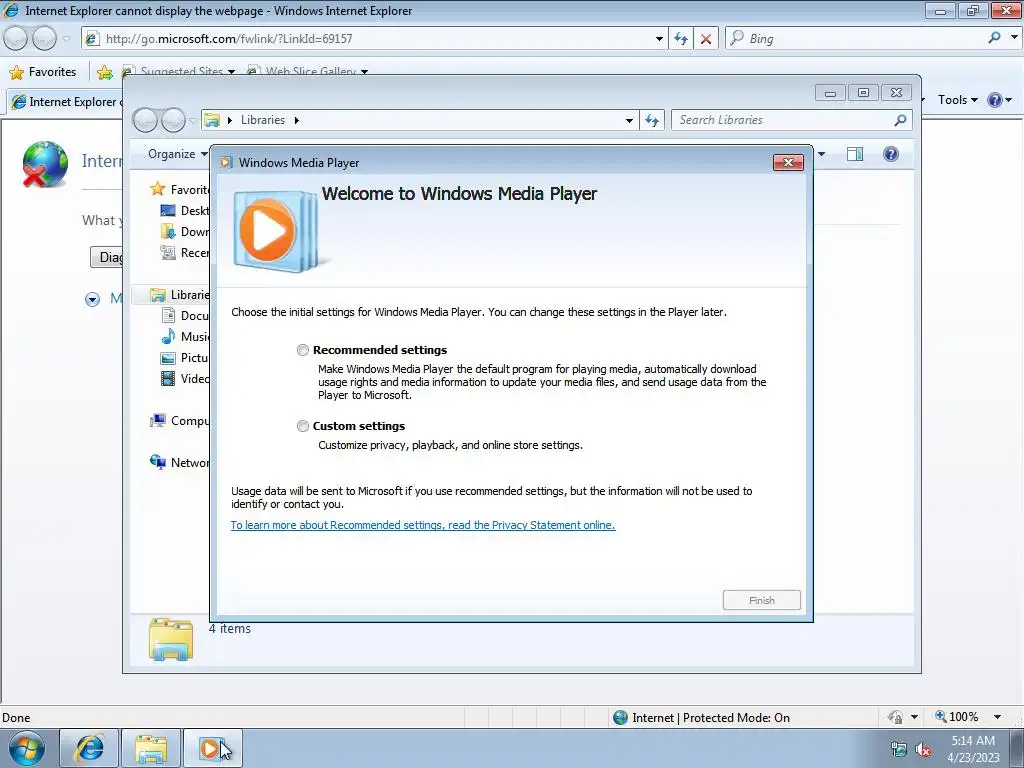The width and height of the screenshot is (1024, 768).
Task: Select Downloads in Explorer navigation pane
Action: pyautogui.click(x=185, y=231)
